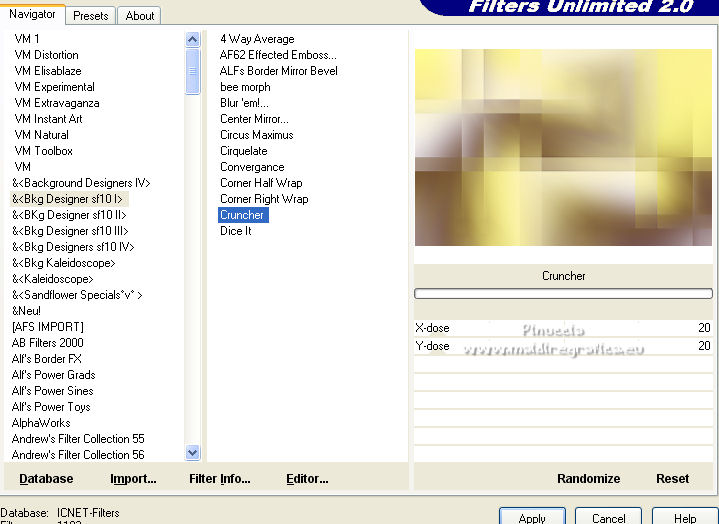This screenshot has width=719, height=524.
Task: Choose Convergance filter
Action: pos(252,167)
